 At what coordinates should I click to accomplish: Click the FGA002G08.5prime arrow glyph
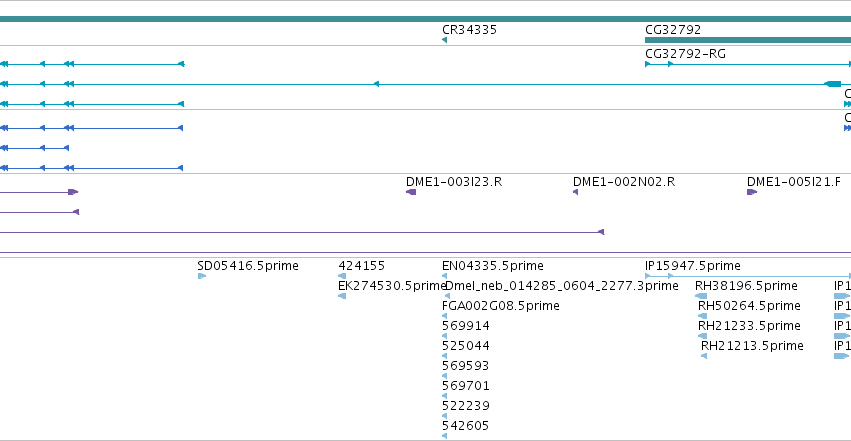444,316
